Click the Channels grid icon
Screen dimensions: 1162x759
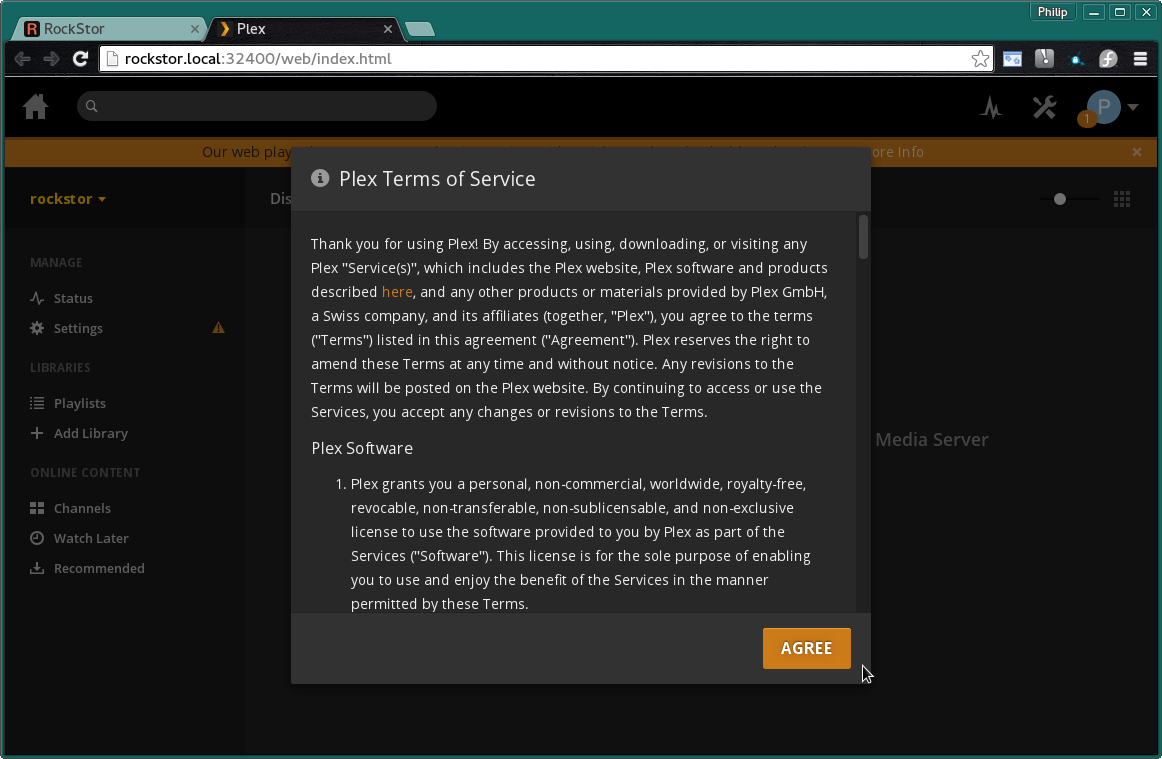pyautogui.click(x=37, y=508)
